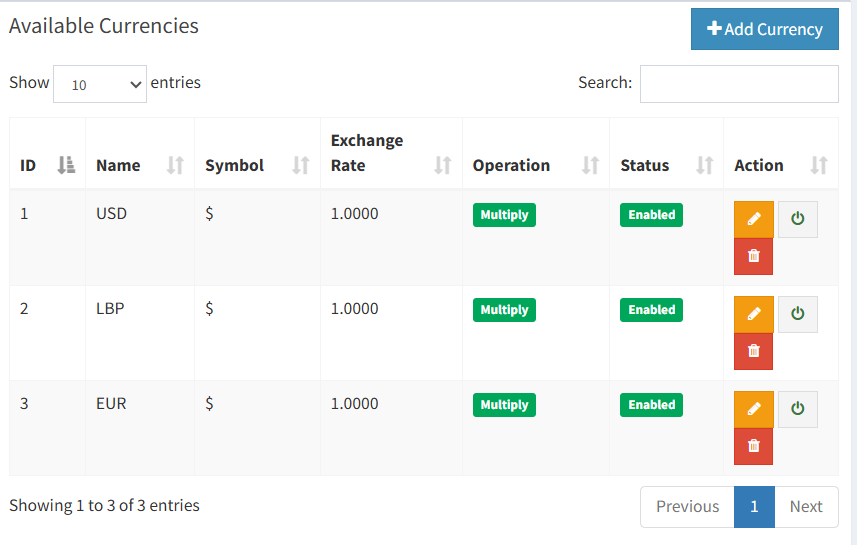
Task: Edit the EUR currency with pencil icon
Action: click(x=754, y=409)
